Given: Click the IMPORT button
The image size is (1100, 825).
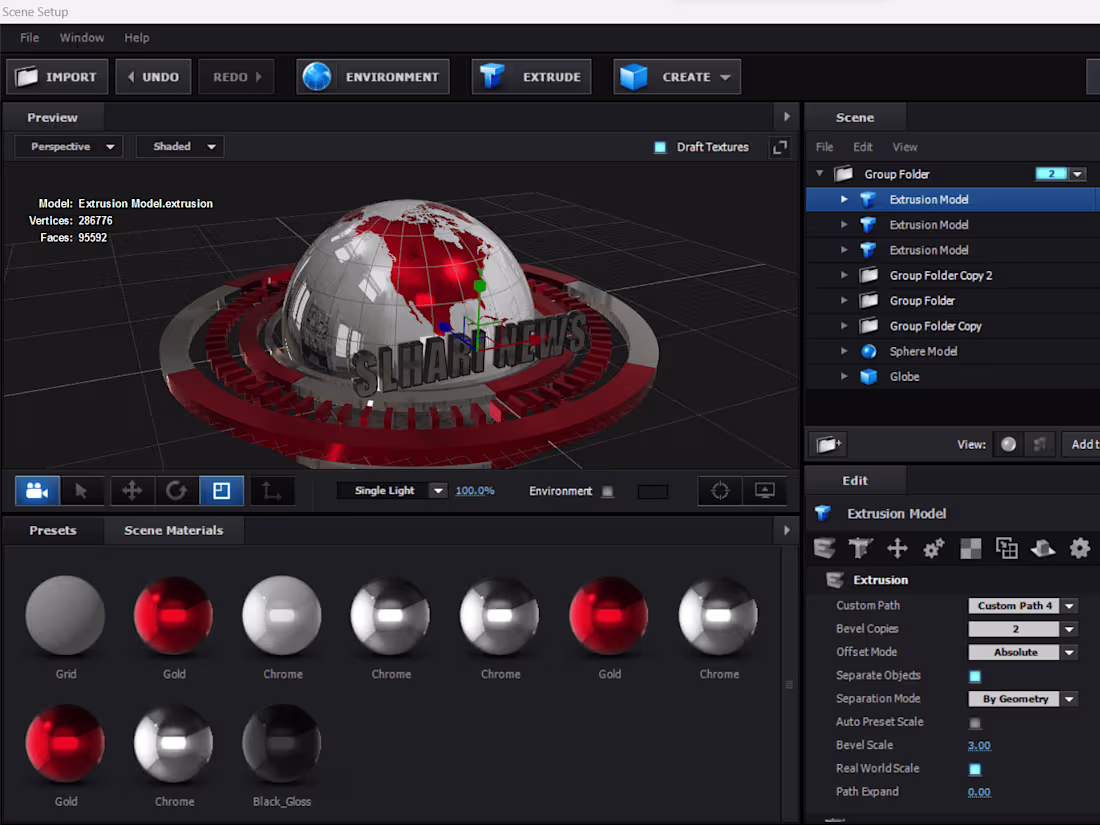Looking at the screenshot, I should pos(57,76).
